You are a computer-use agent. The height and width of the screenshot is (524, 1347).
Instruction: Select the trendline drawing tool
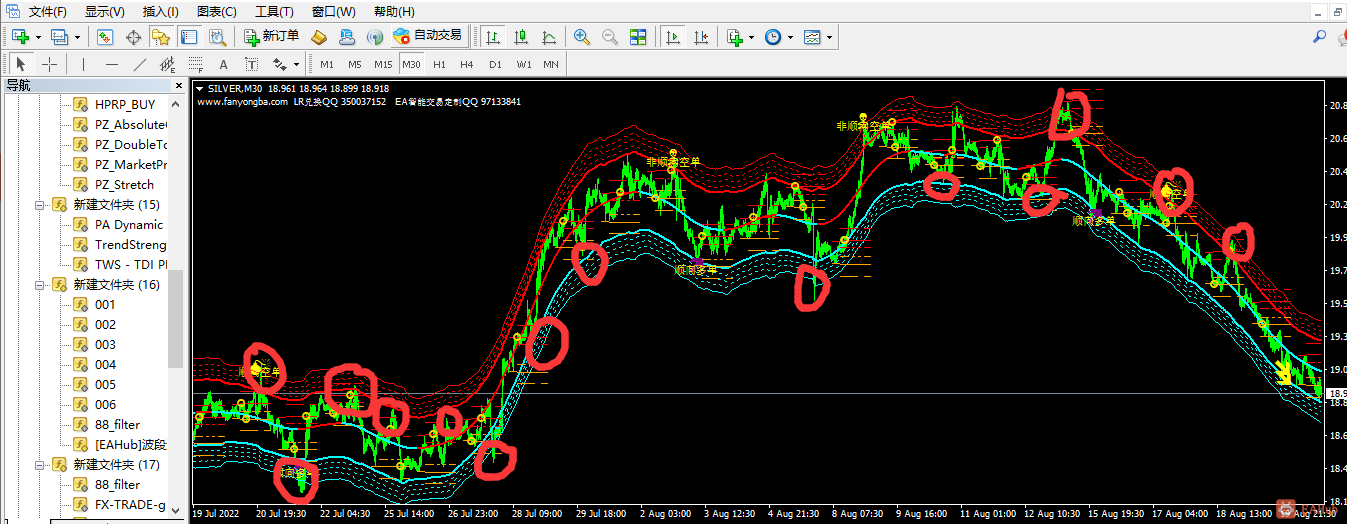pyautogui.click(x=139, y=64)
